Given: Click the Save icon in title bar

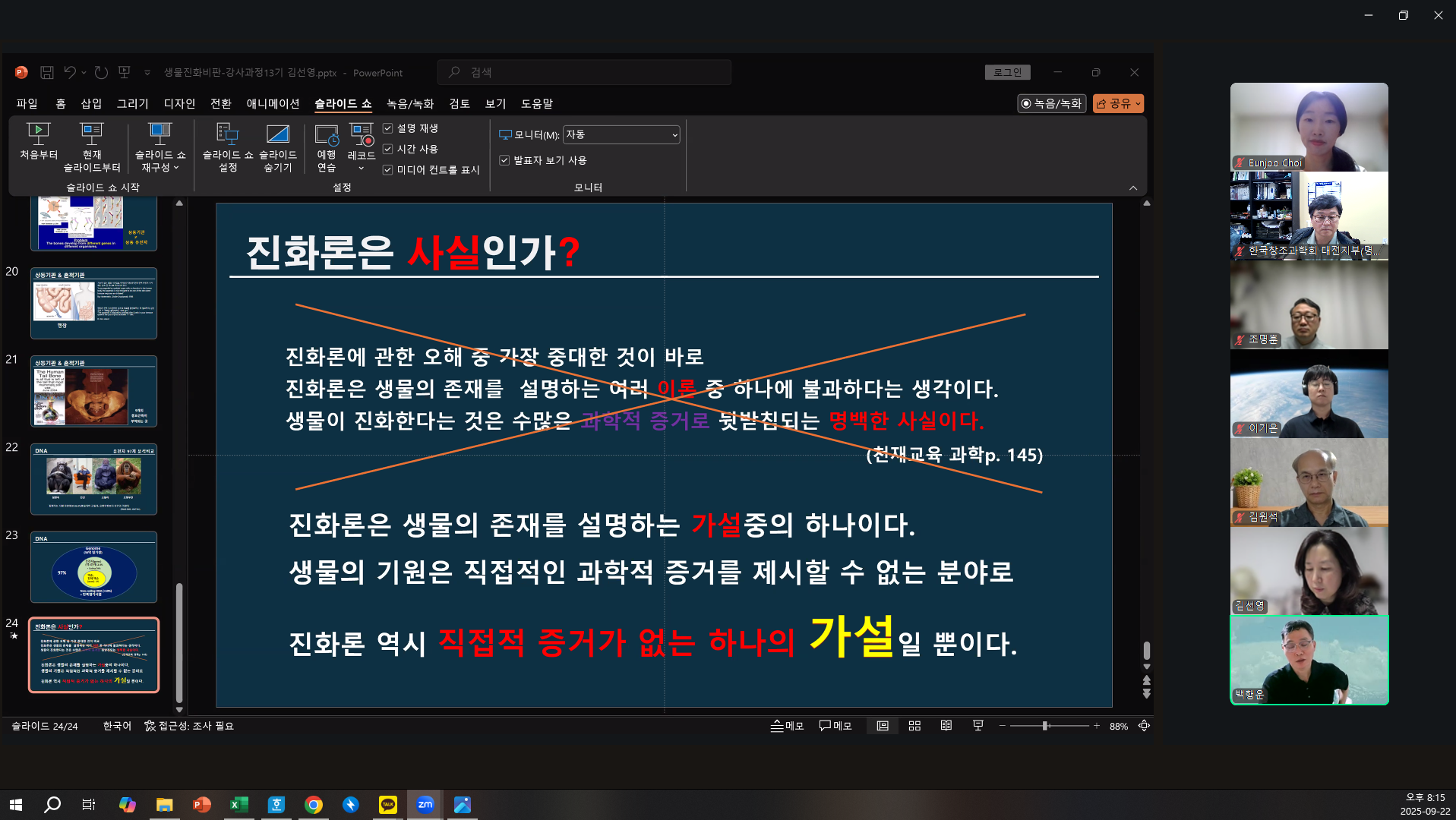Looking at the screenshot, I should (47, 72).
